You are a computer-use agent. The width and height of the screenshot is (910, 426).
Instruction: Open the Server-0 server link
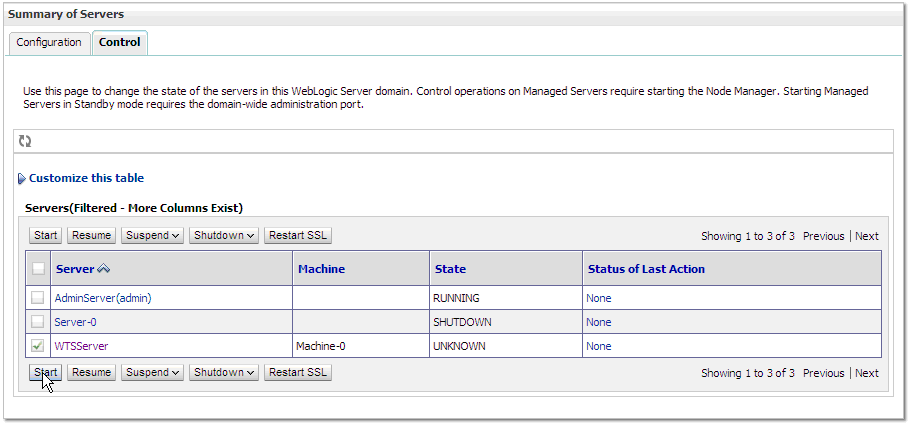click(x=75, y=322)
